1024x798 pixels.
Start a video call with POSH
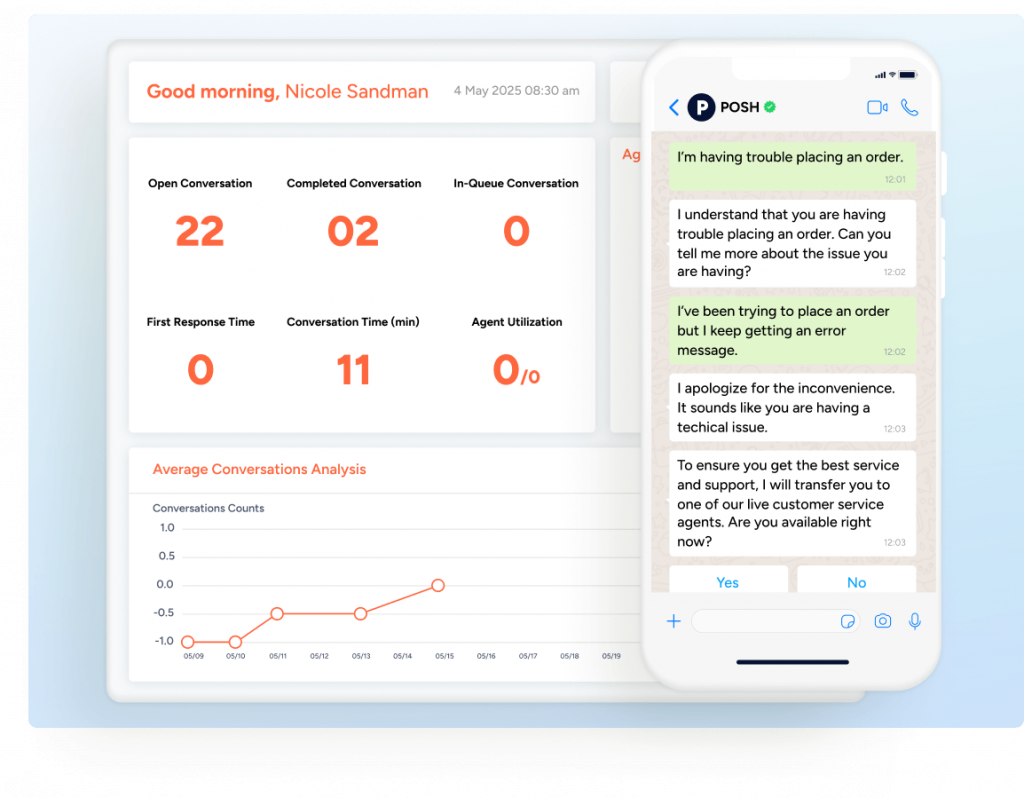(879, 107)
